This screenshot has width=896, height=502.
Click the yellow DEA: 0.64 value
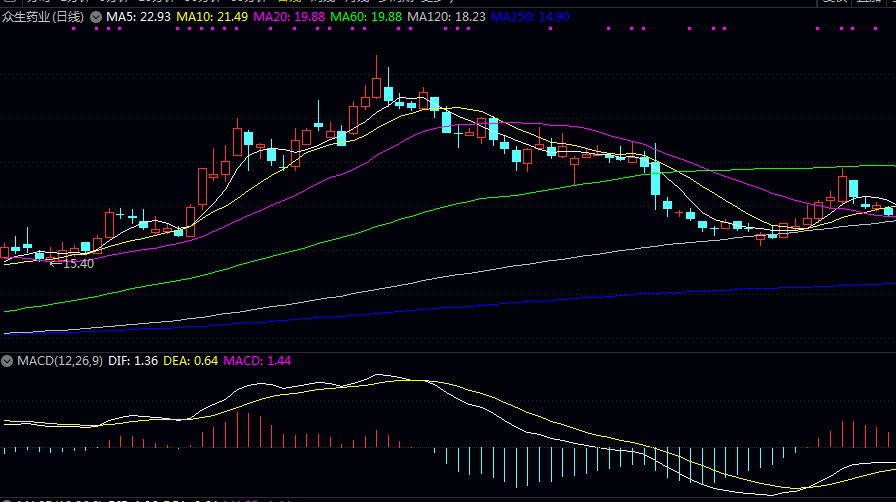click(191, 361)
